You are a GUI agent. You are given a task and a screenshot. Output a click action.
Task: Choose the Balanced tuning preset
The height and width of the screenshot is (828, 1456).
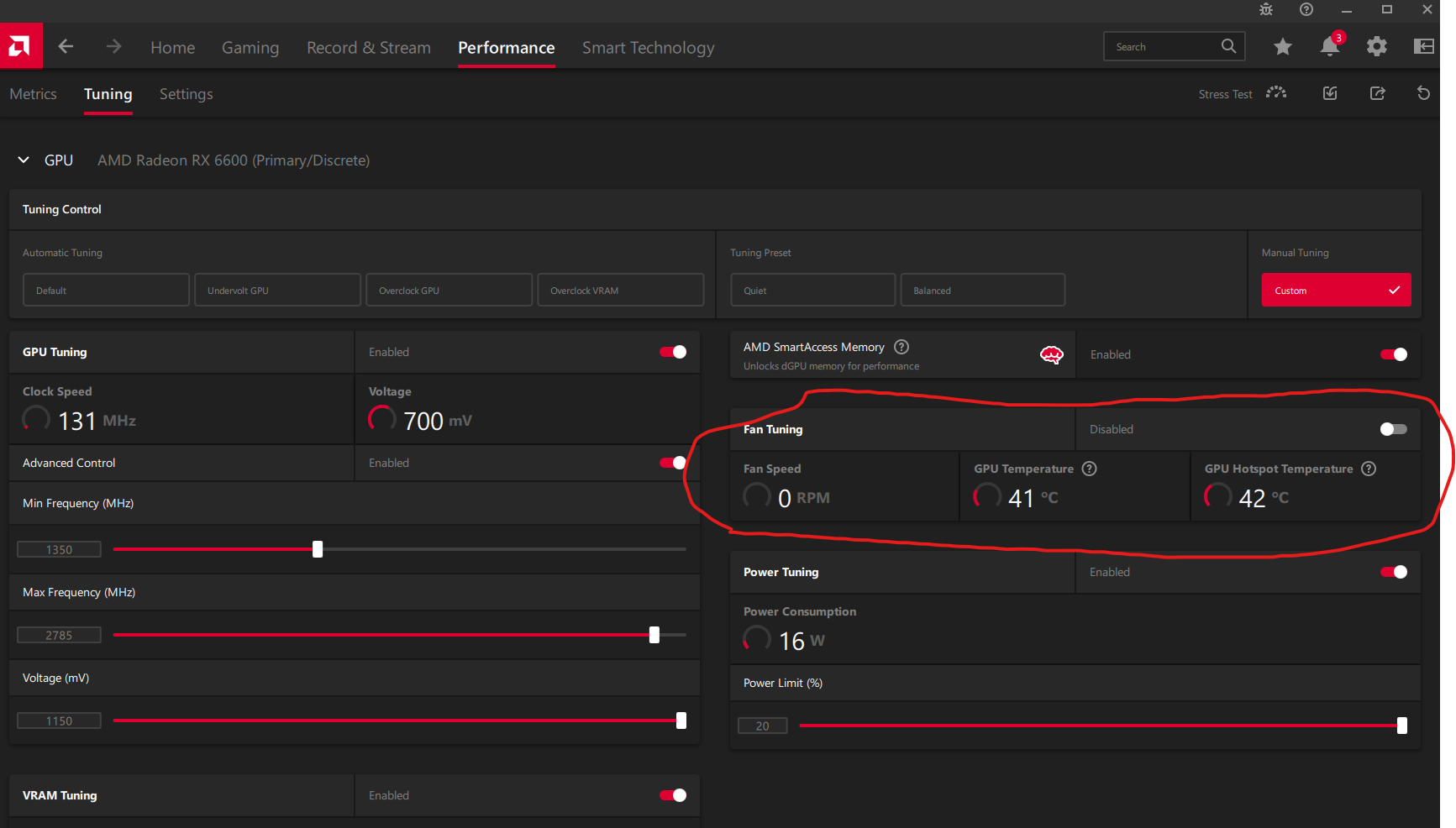[x=982, y=290]
